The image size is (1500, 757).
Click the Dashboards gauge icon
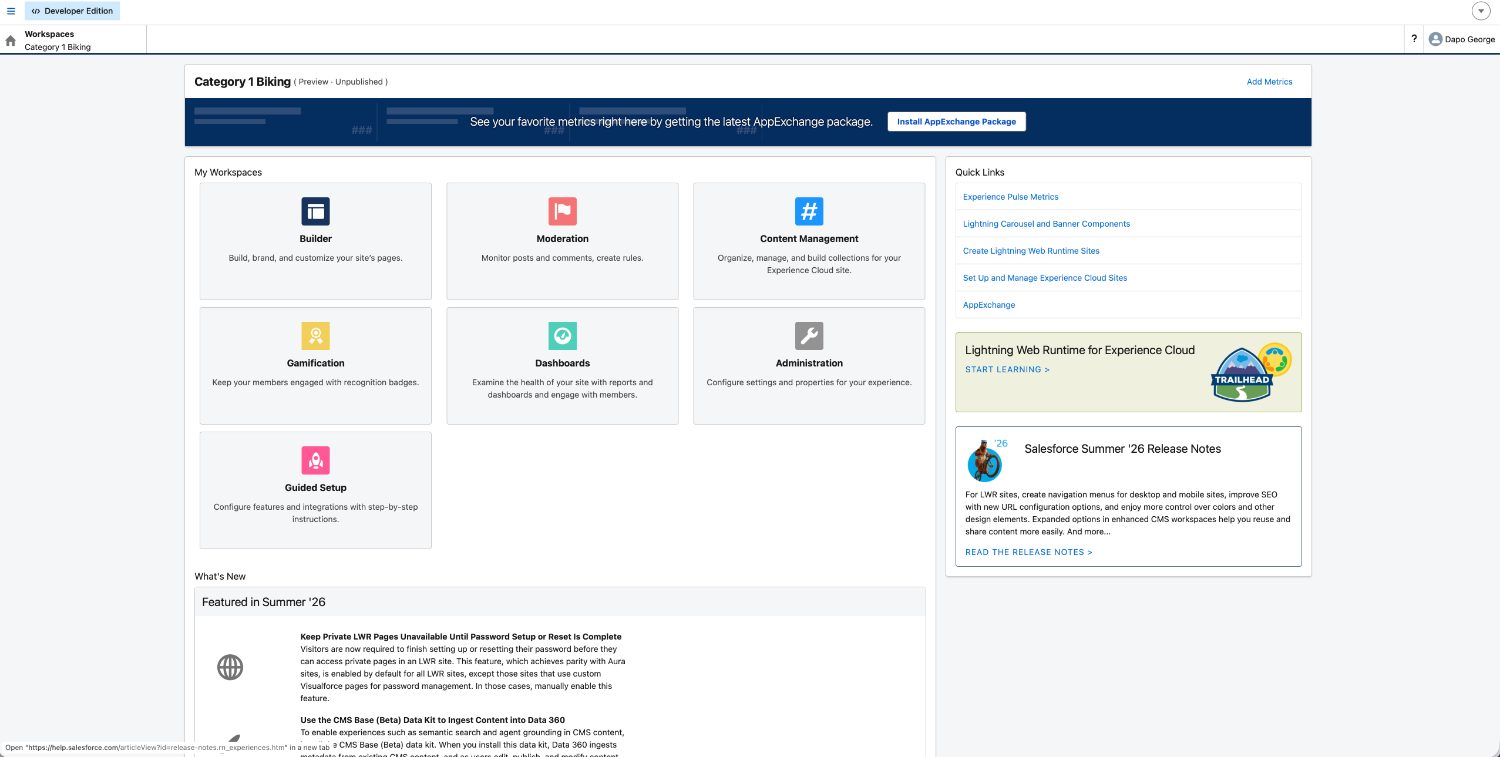pyautogui.click(x=562, y=335)
